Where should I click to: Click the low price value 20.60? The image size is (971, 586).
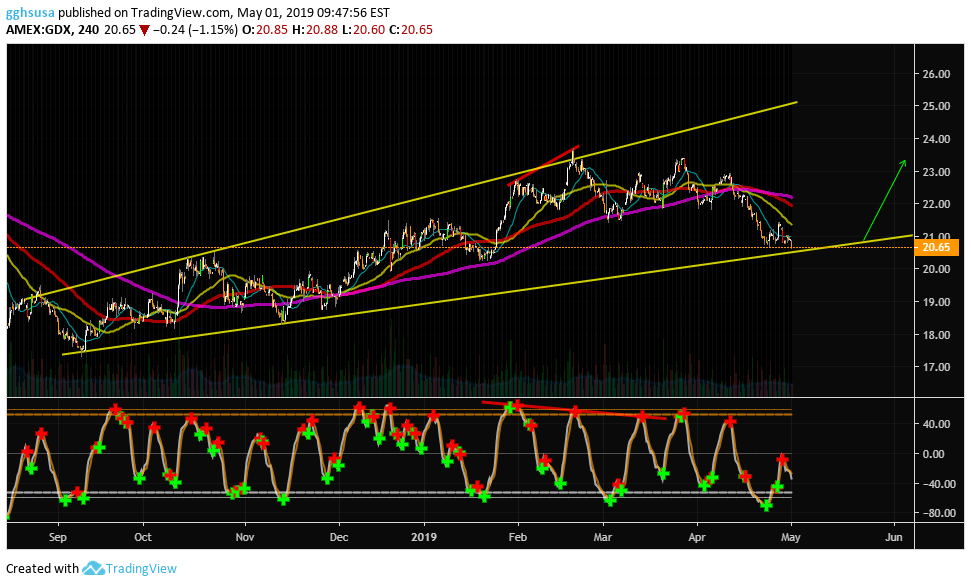(x=368, y=30)
